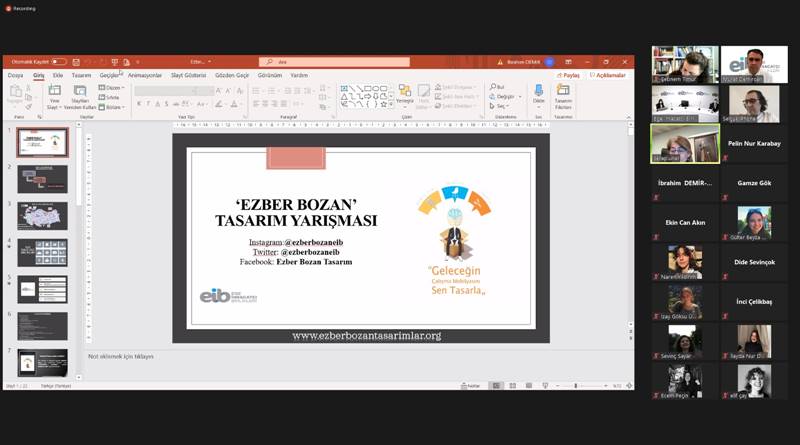Click the font color A swatch
This screenshot has height=445, width=800.
[234, 104]
